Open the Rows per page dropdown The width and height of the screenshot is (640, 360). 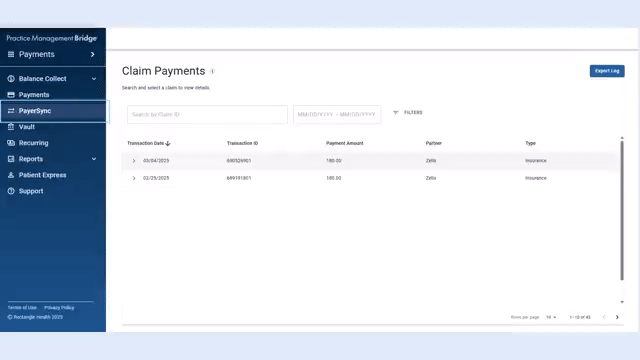(x=551, y=317)
